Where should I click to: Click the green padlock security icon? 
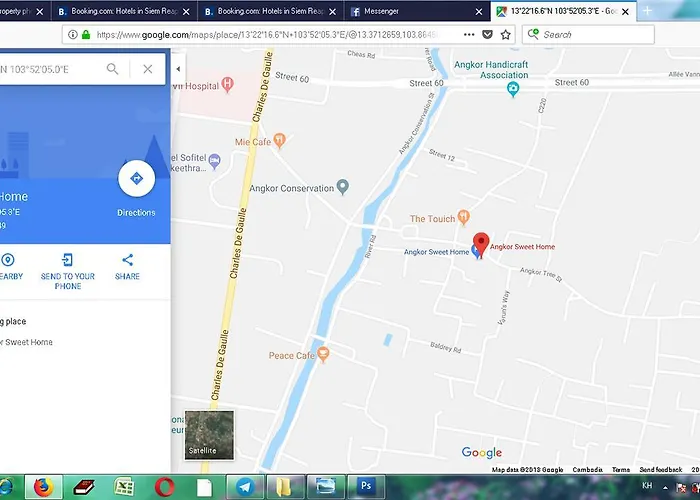pyautogui.click(x=86, y=34)
